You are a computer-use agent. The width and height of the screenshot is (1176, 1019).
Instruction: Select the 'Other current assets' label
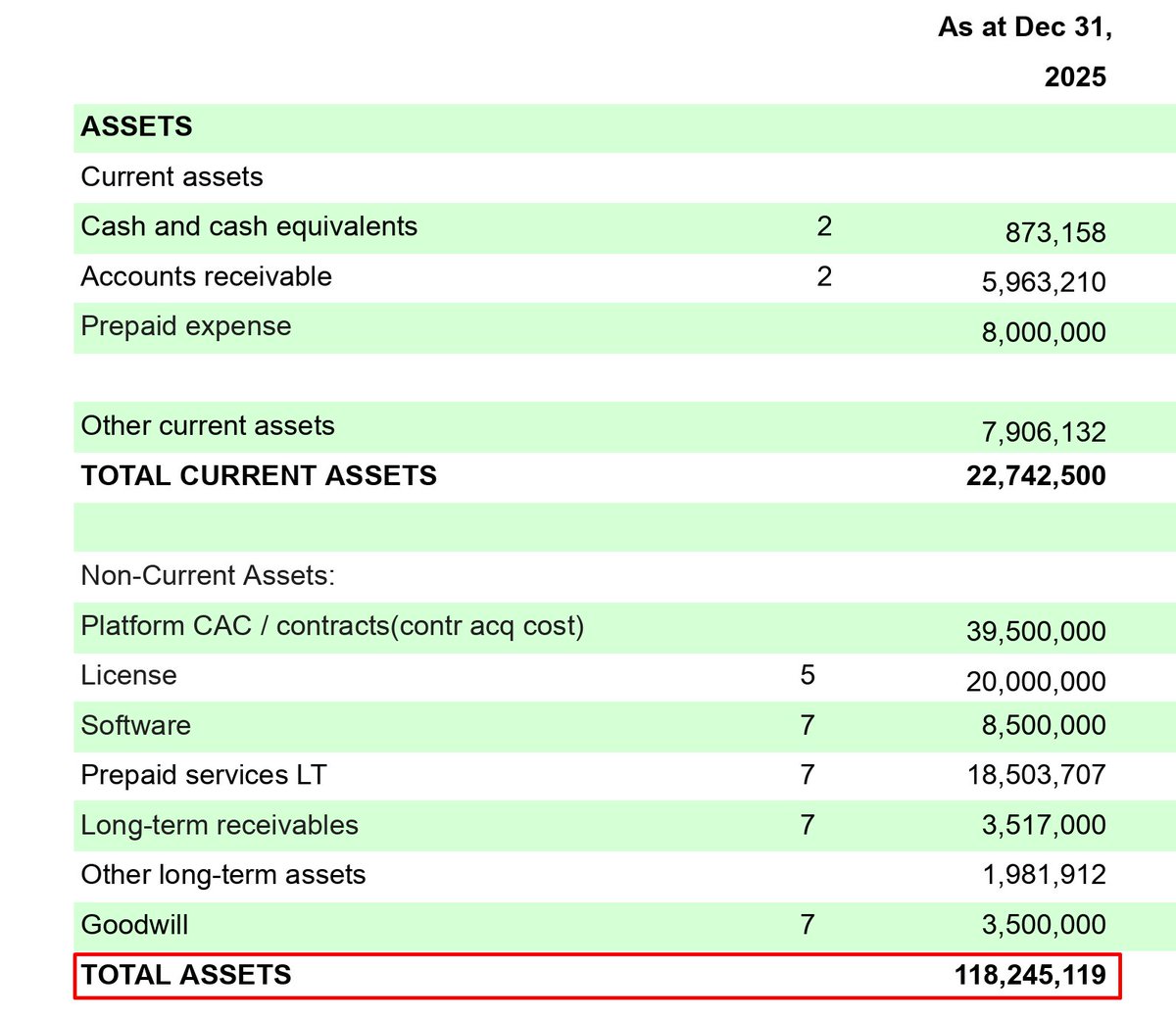[x=208, y=425]
